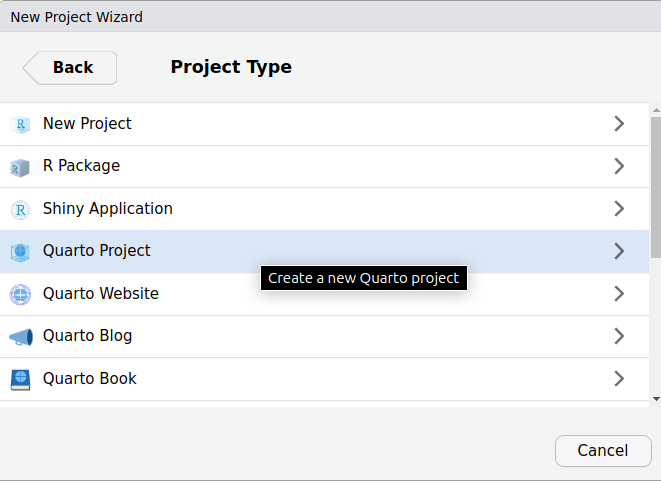The image size is (661, 481).
Task: Open the Quarto Blog chevron arrow
Action: [619, 336]
